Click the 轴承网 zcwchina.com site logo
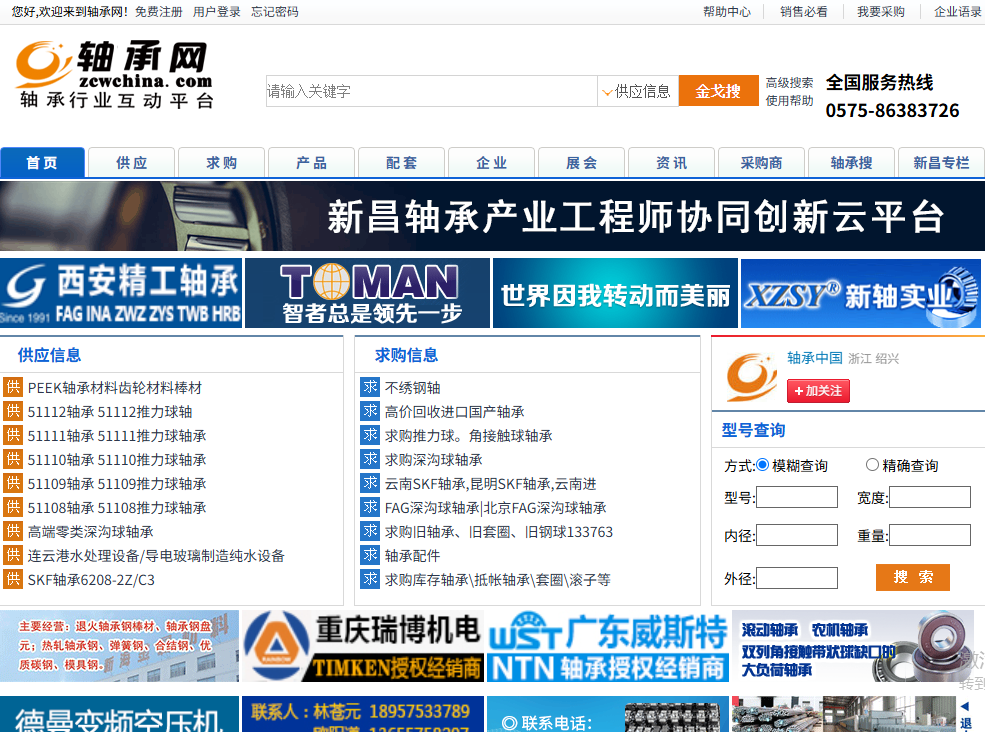 [114, 74]
